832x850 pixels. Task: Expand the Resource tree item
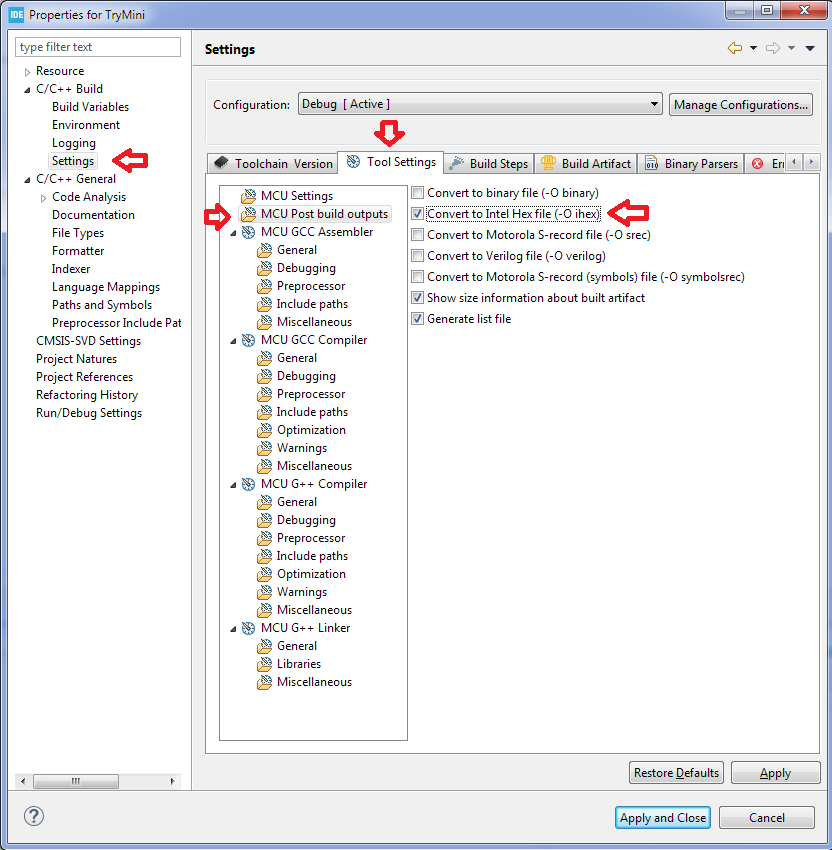coord(26,70)
